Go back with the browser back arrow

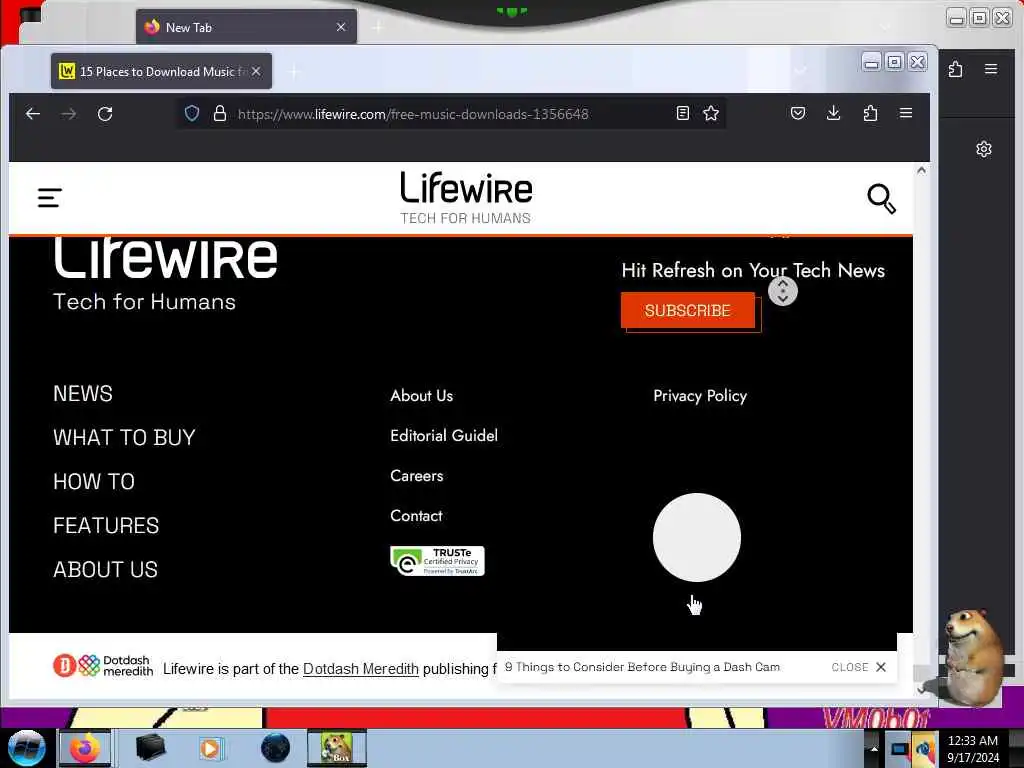[33, 114]
